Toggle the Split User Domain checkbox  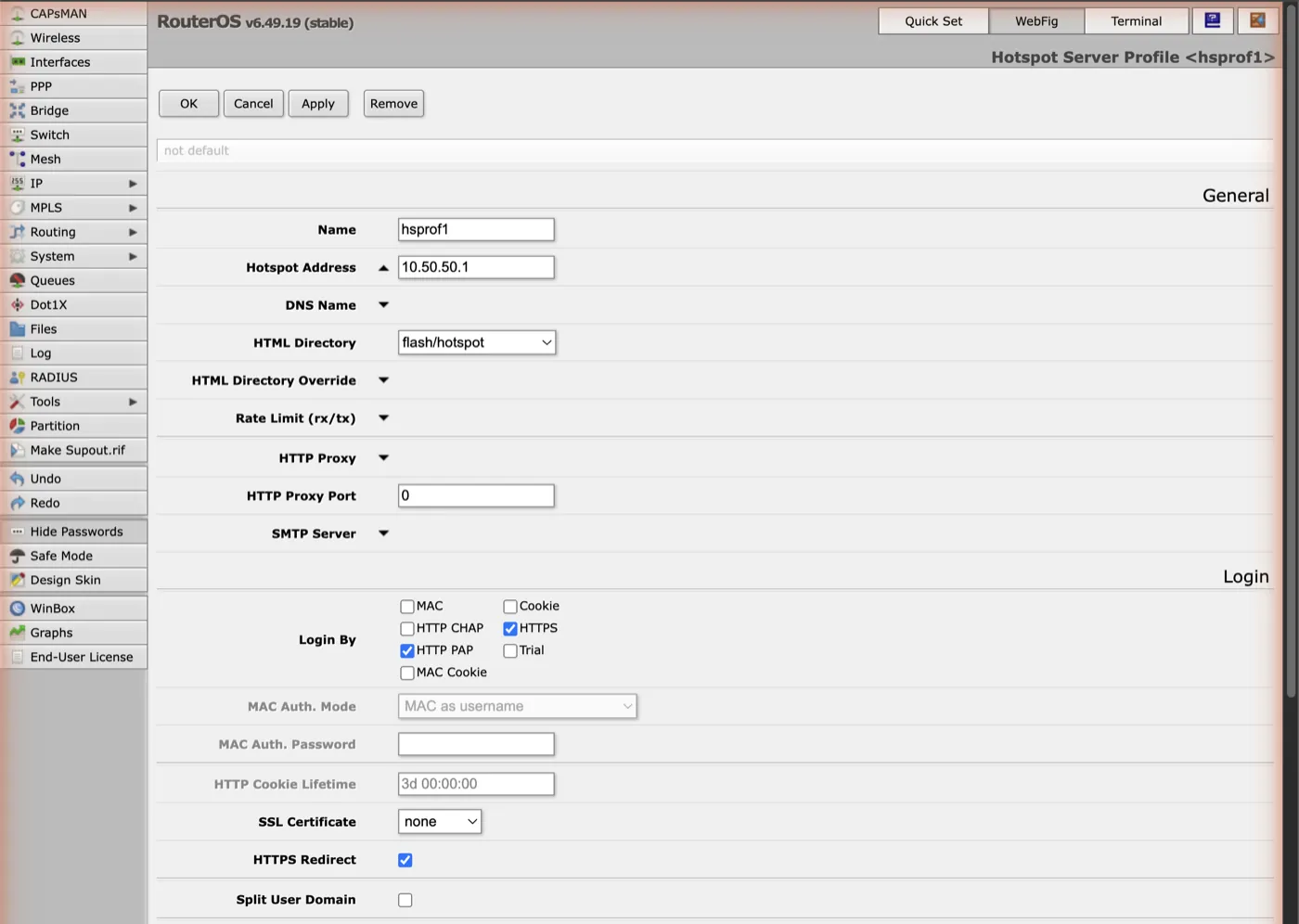pos(405,900)
